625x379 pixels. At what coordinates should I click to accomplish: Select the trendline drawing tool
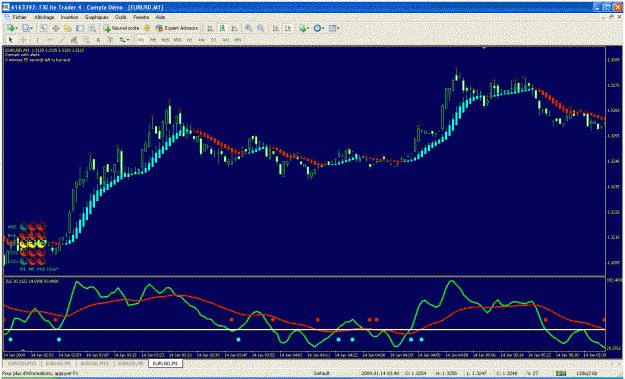tap(62, 39)
